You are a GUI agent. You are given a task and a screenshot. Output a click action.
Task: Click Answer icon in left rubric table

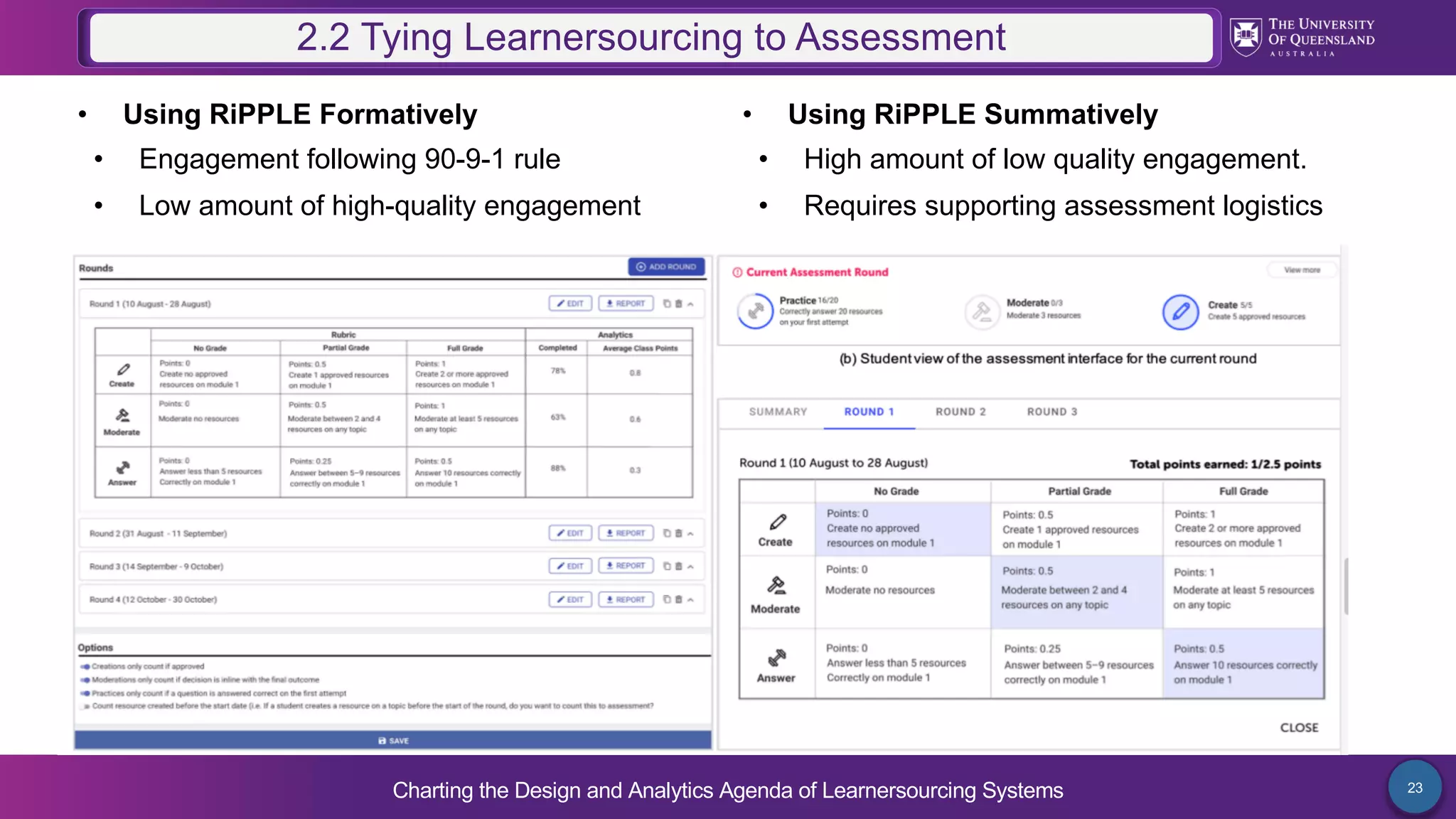pos(122,467)
